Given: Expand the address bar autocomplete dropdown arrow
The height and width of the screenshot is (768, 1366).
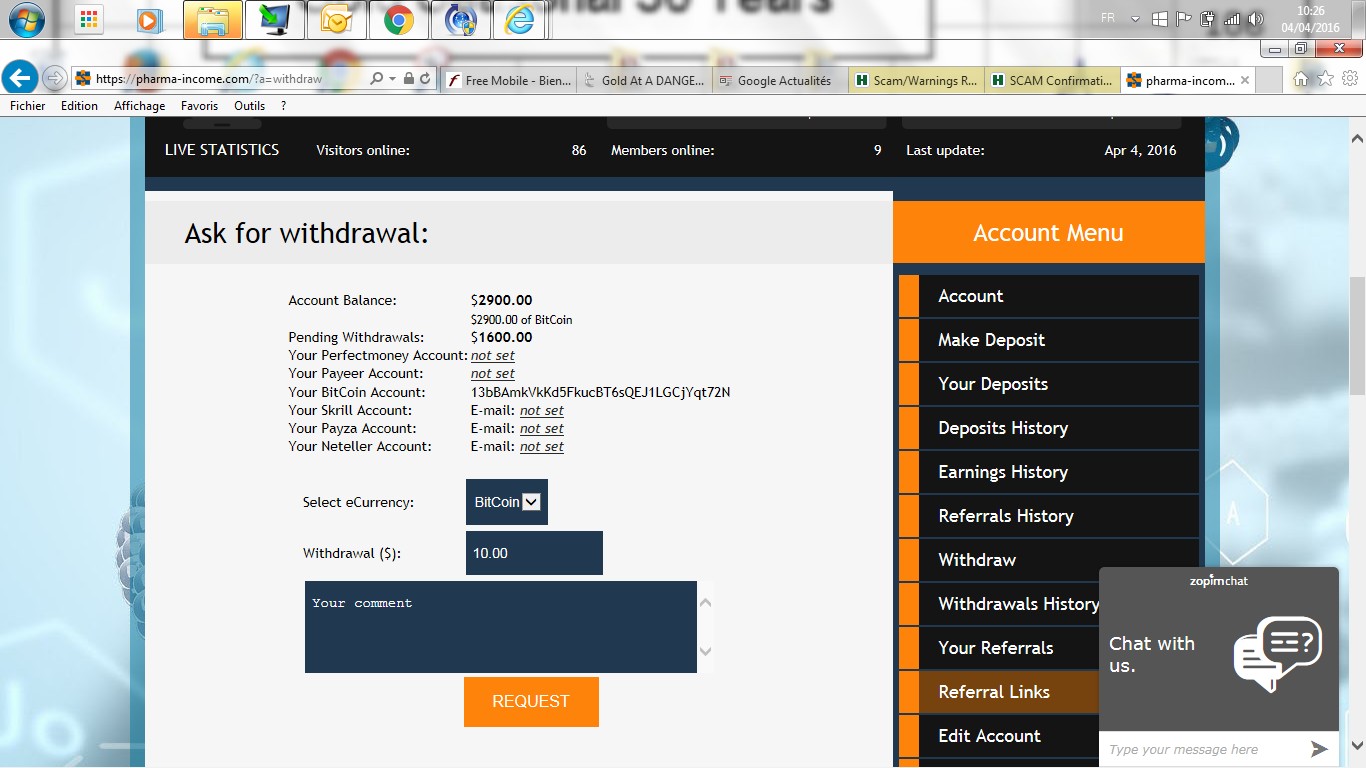Looking at the screenshot, I should pos(393,79).
